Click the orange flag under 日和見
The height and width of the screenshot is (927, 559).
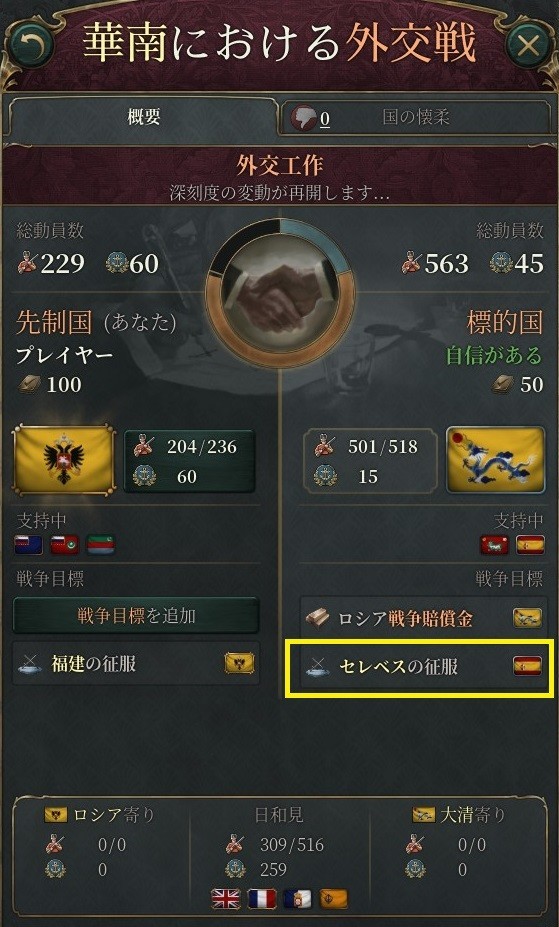click(334, 899)
